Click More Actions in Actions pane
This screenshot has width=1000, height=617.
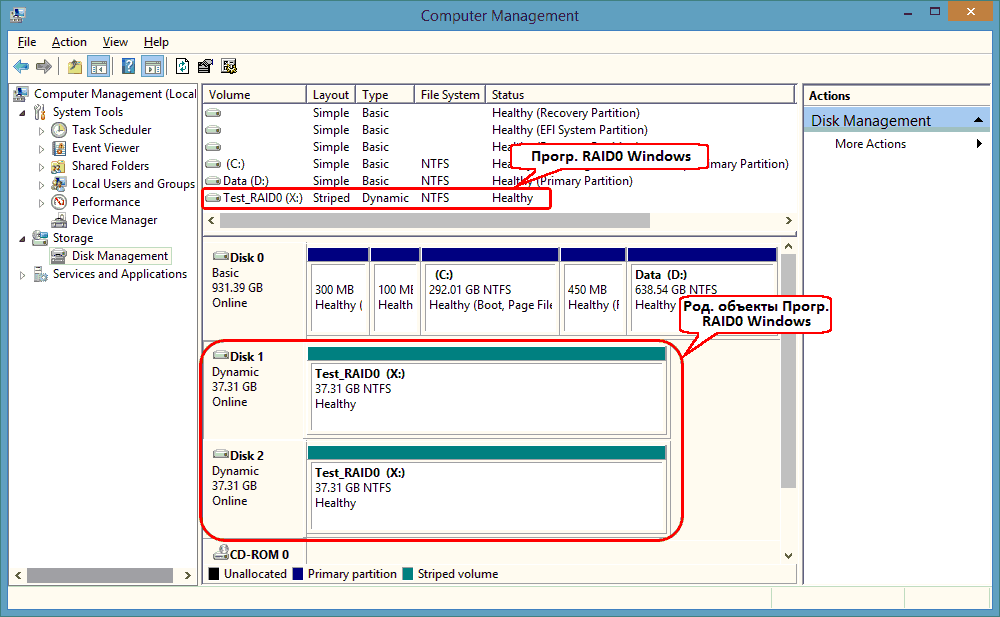[870, 144]
